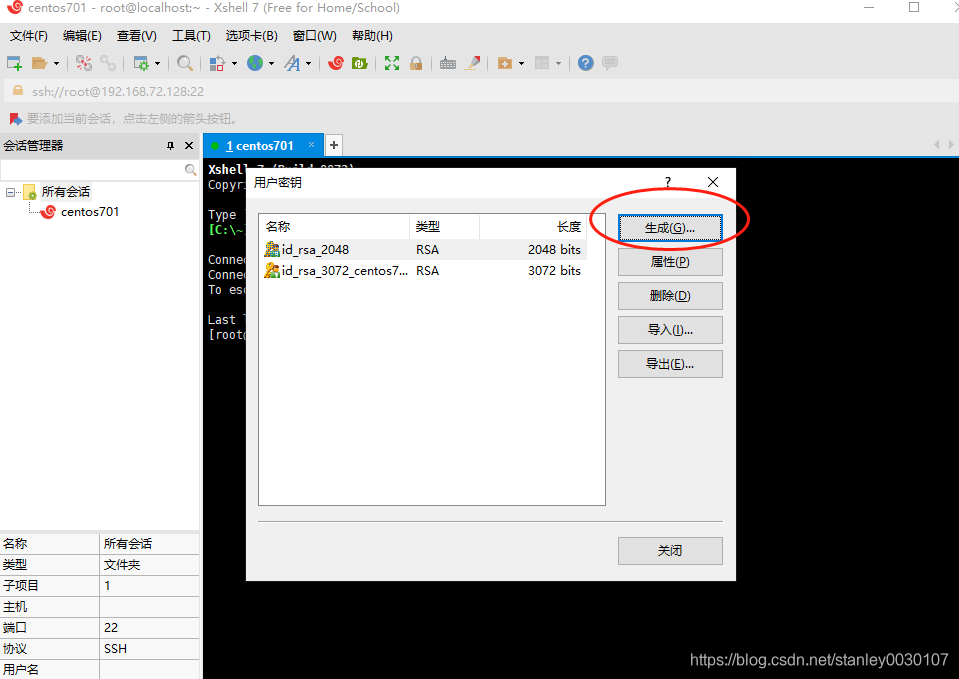
Task: Create a new session using the toolbar icon
Action: click(14, 62)
